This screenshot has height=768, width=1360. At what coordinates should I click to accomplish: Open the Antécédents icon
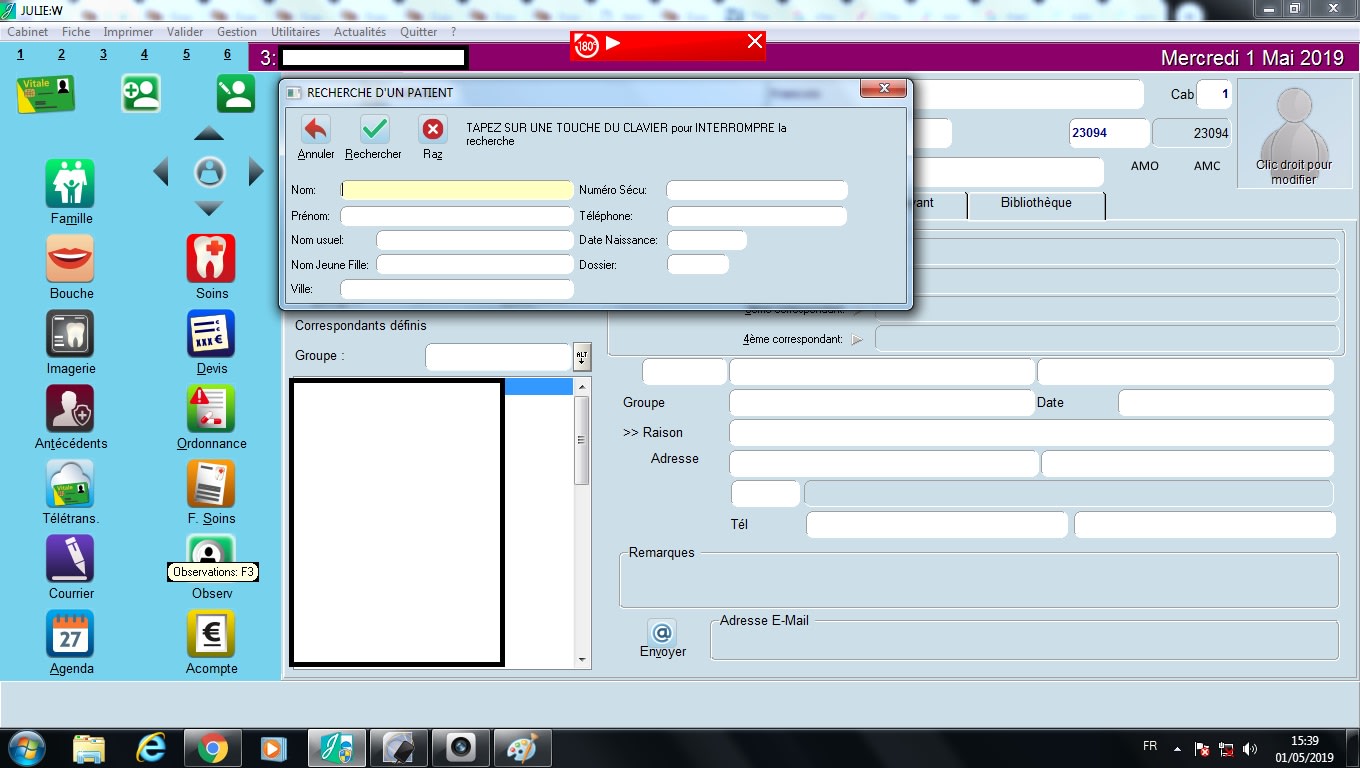(x=70, y=409)
